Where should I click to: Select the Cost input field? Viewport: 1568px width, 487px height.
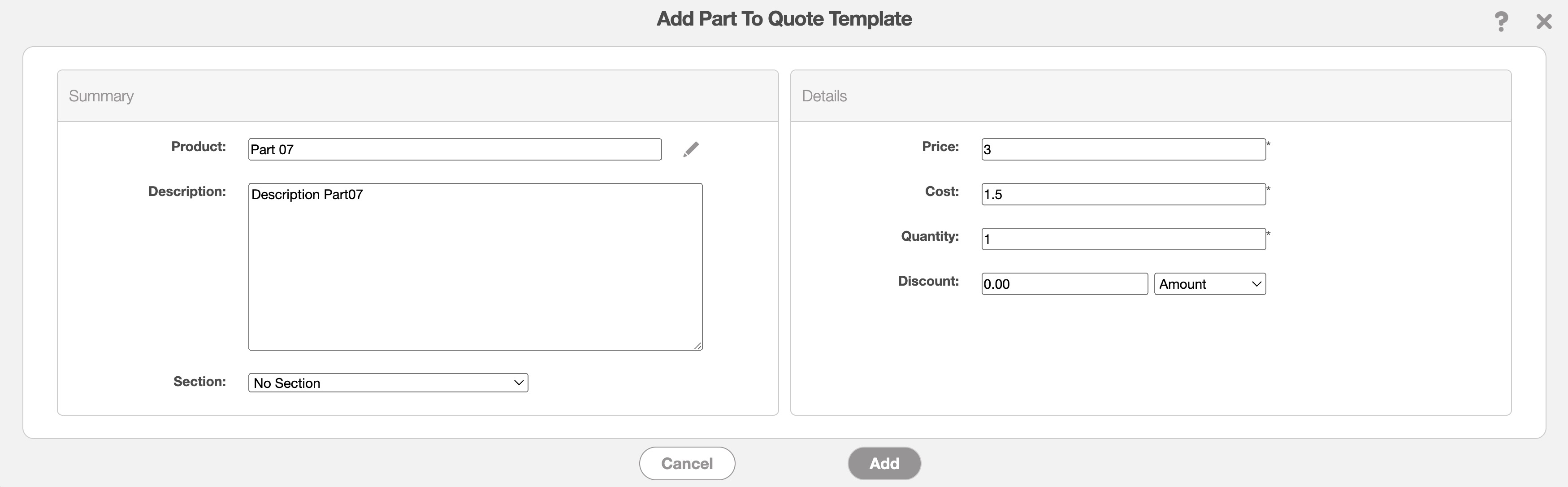pyautogui.click(x=1123, y=194)
